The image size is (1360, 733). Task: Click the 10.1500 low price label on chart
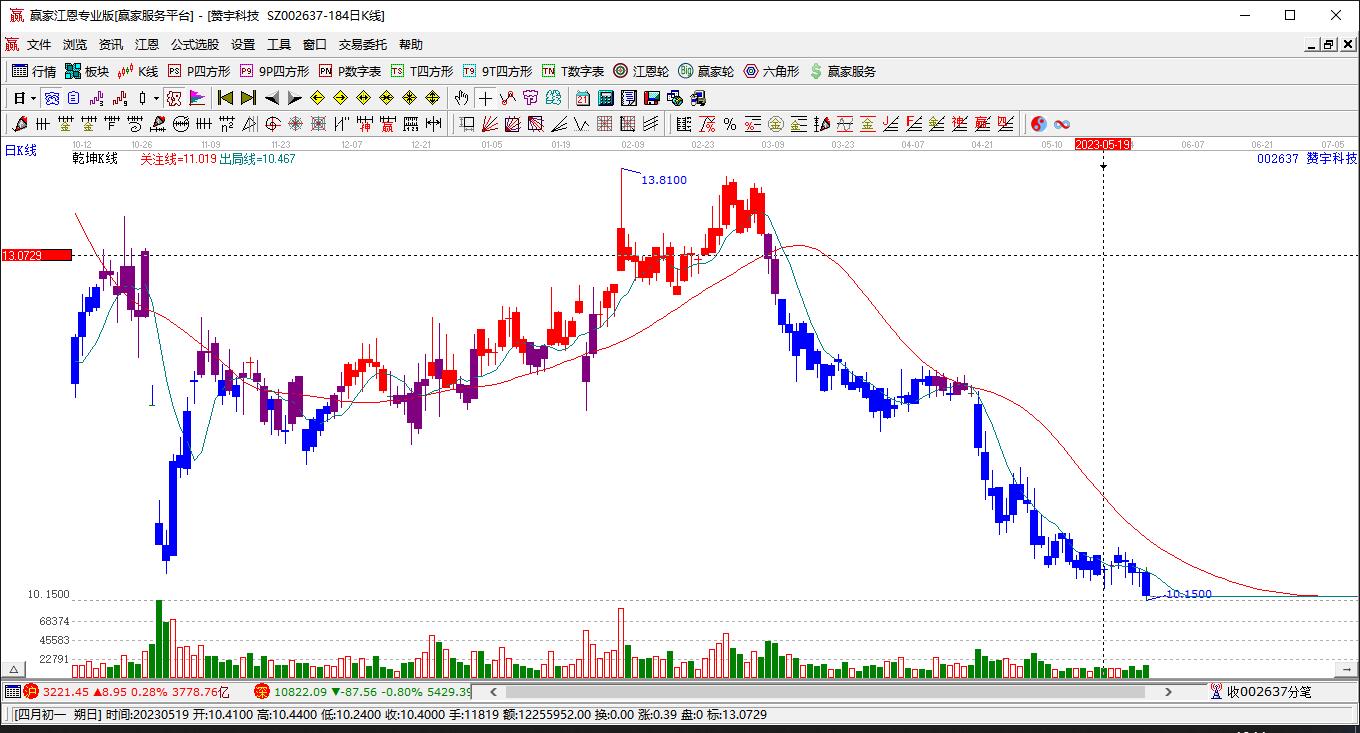click(x=1189, y=594)
